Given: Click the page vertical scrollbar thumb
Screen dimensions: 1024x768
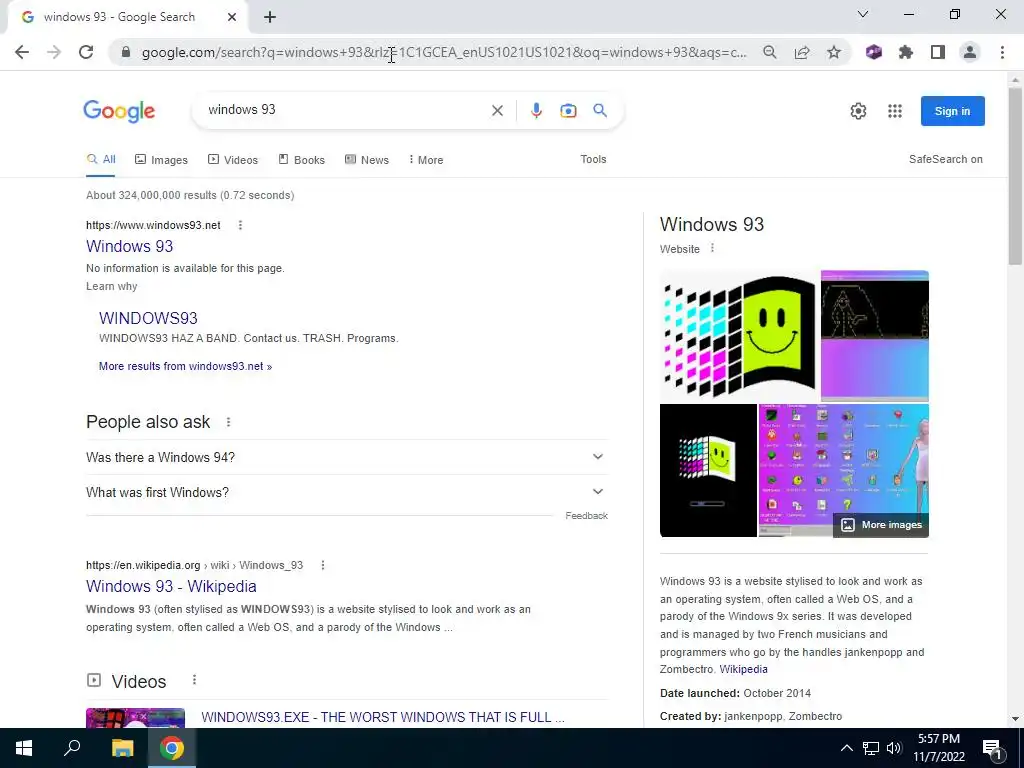Looking at the screenshot, I should pyautogui.click(x=1015, y=175).
